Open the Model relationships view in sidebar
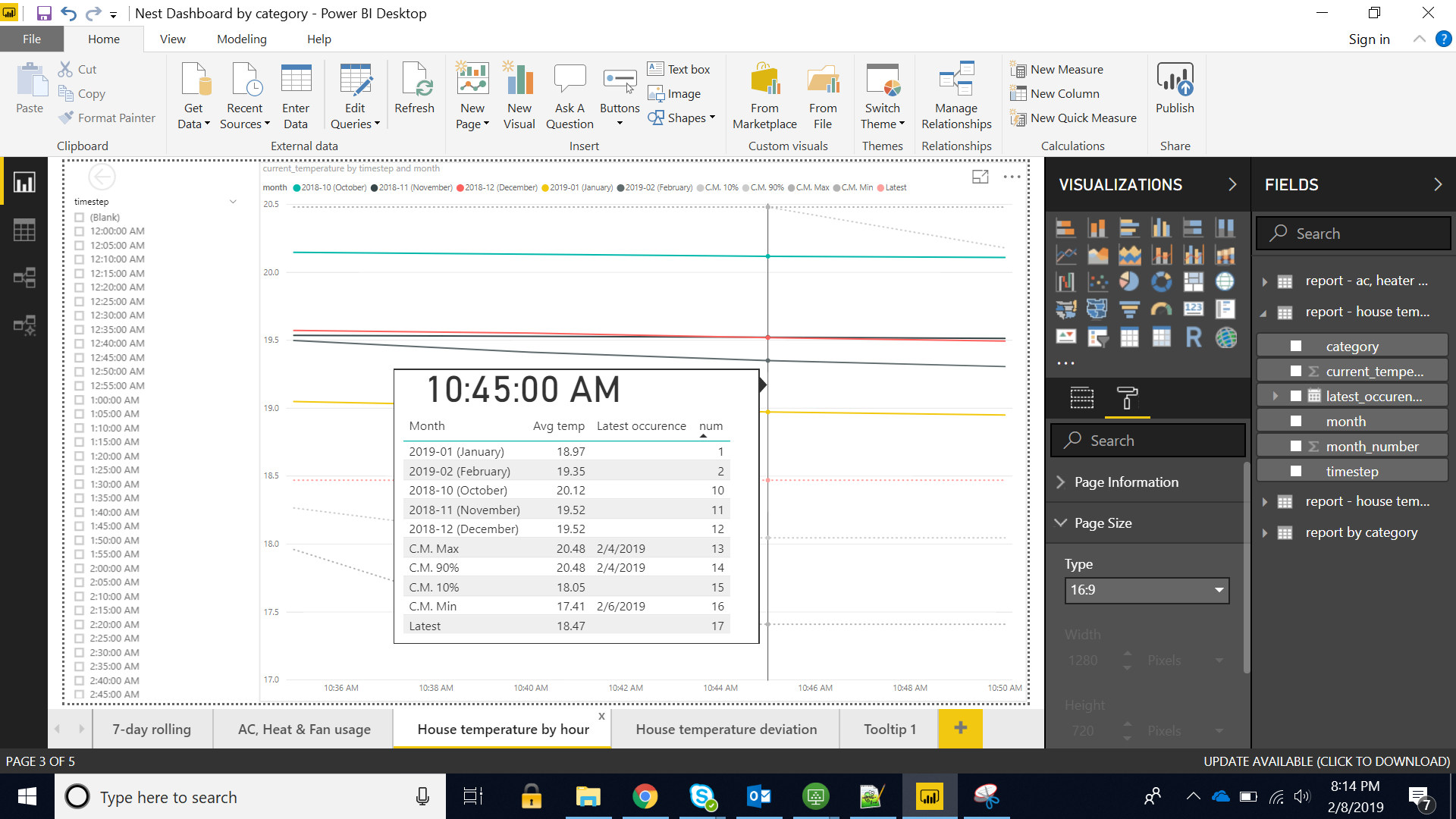Viewport: 1456px width, 819px height. [24, 278]
